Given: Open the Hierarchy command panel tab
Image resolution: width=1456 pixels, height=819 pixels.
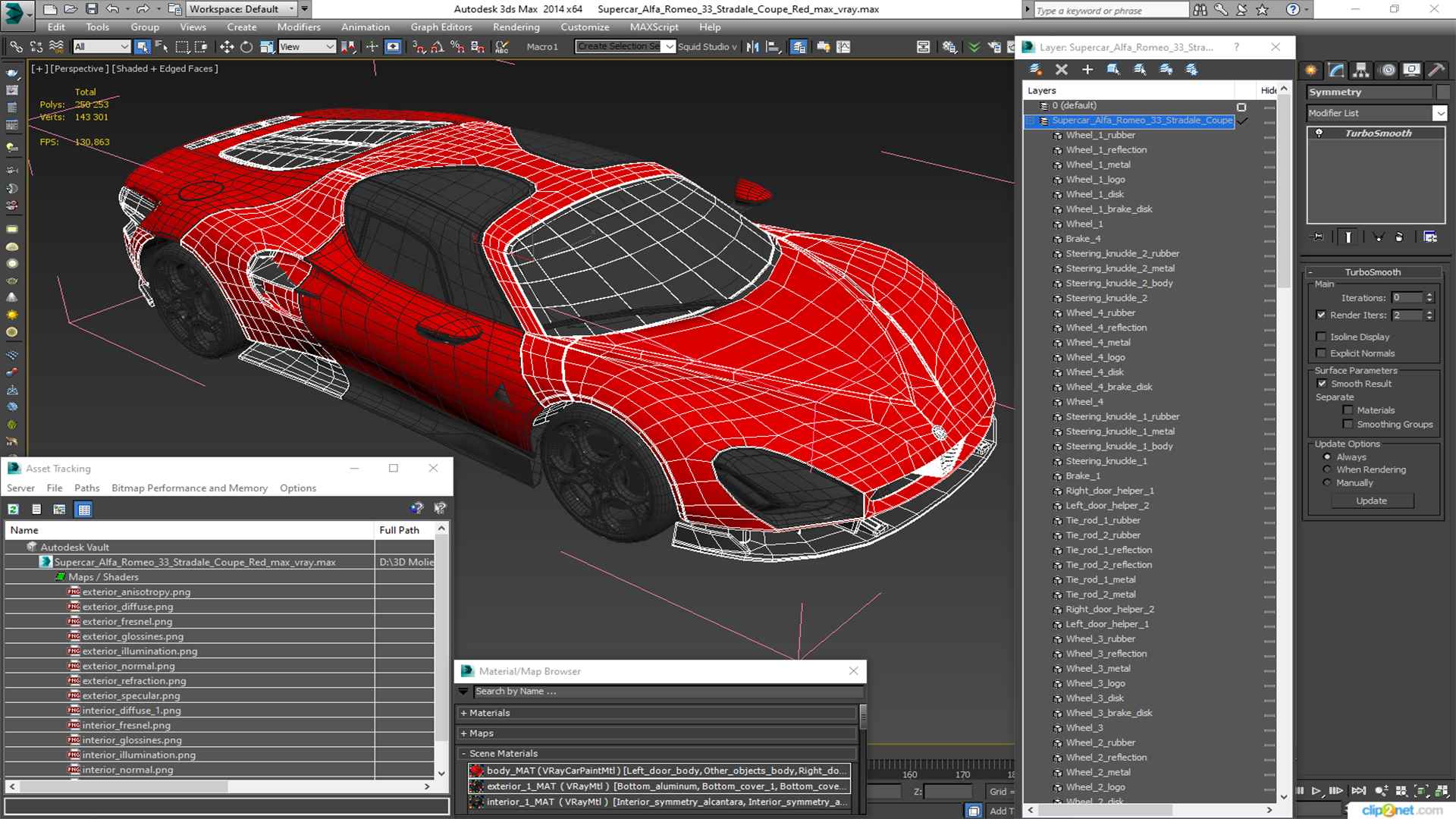Looking at the screenshot, I should 1361,70.
